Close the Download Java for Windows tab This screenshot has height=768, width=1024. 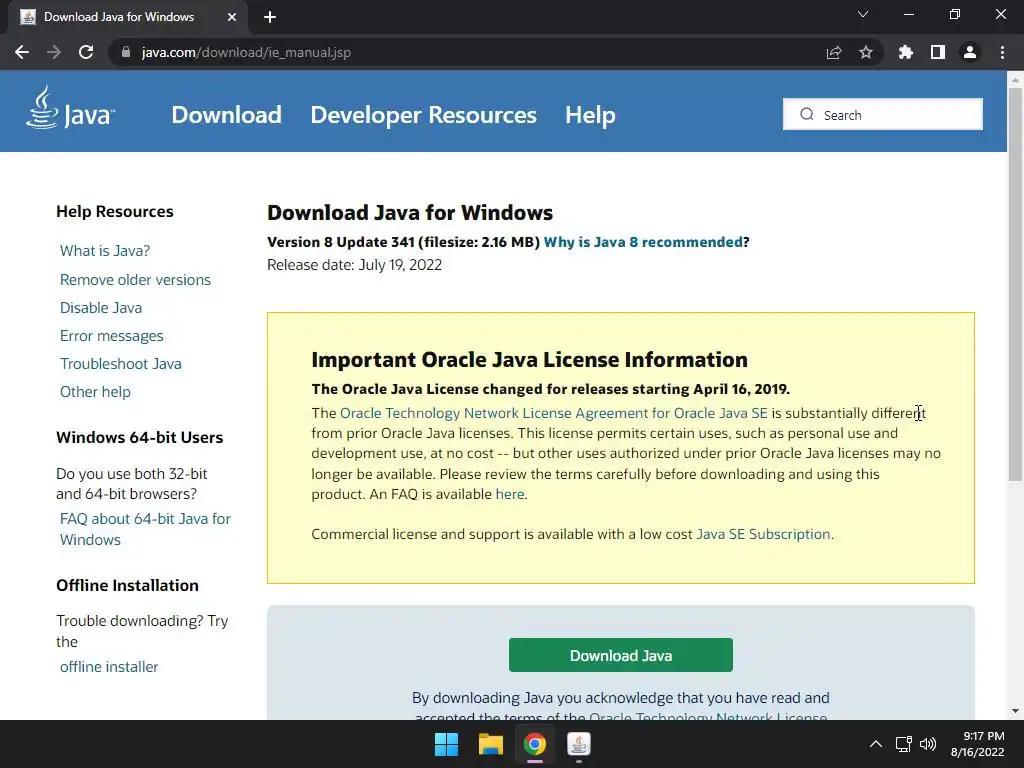[x=232, y=17]
